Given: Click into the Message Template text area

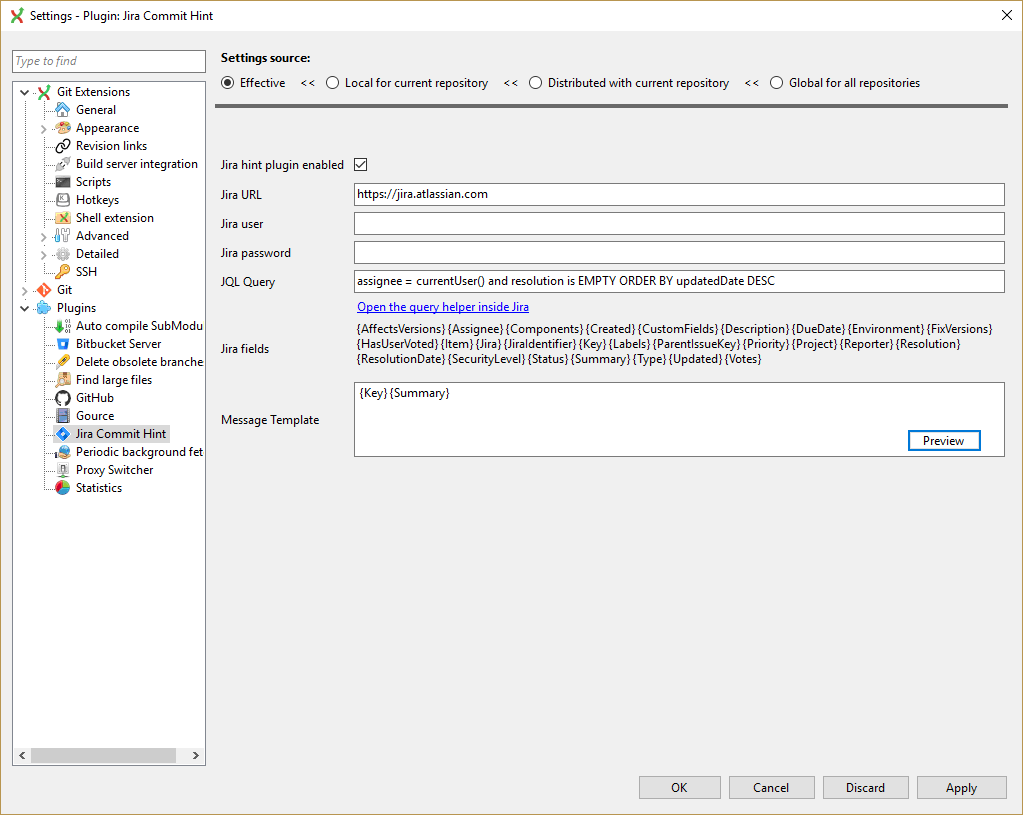Looking at the screenshot, I should [679, 420].
